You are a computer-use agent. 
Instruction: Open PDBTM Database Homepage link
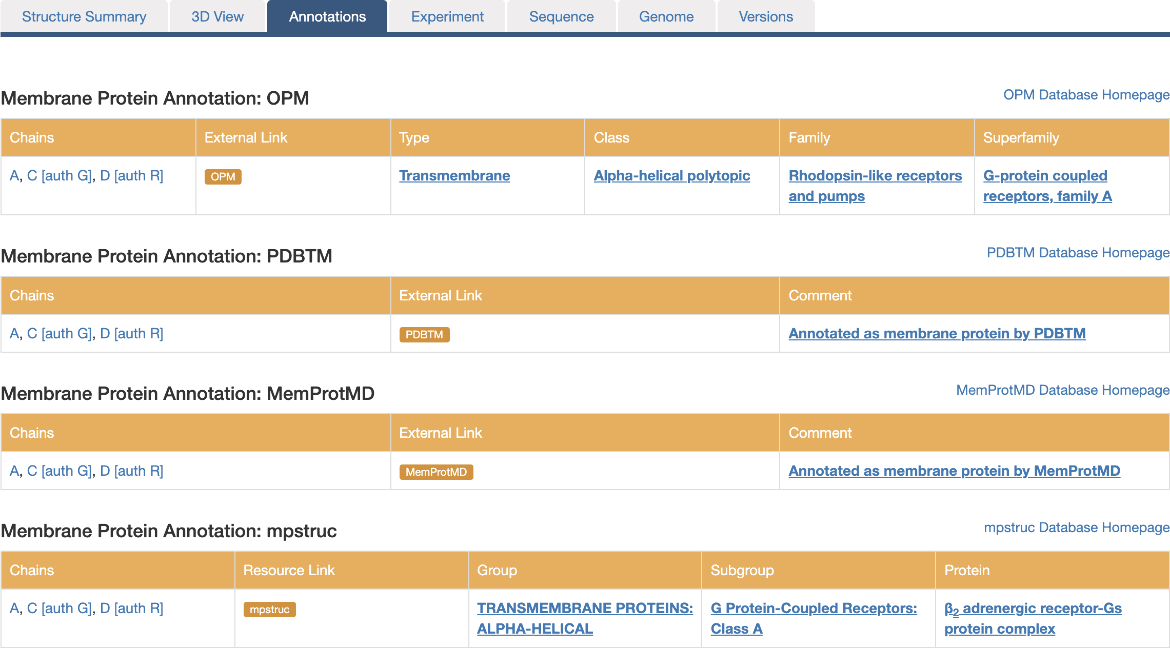tap(1078, 253)
